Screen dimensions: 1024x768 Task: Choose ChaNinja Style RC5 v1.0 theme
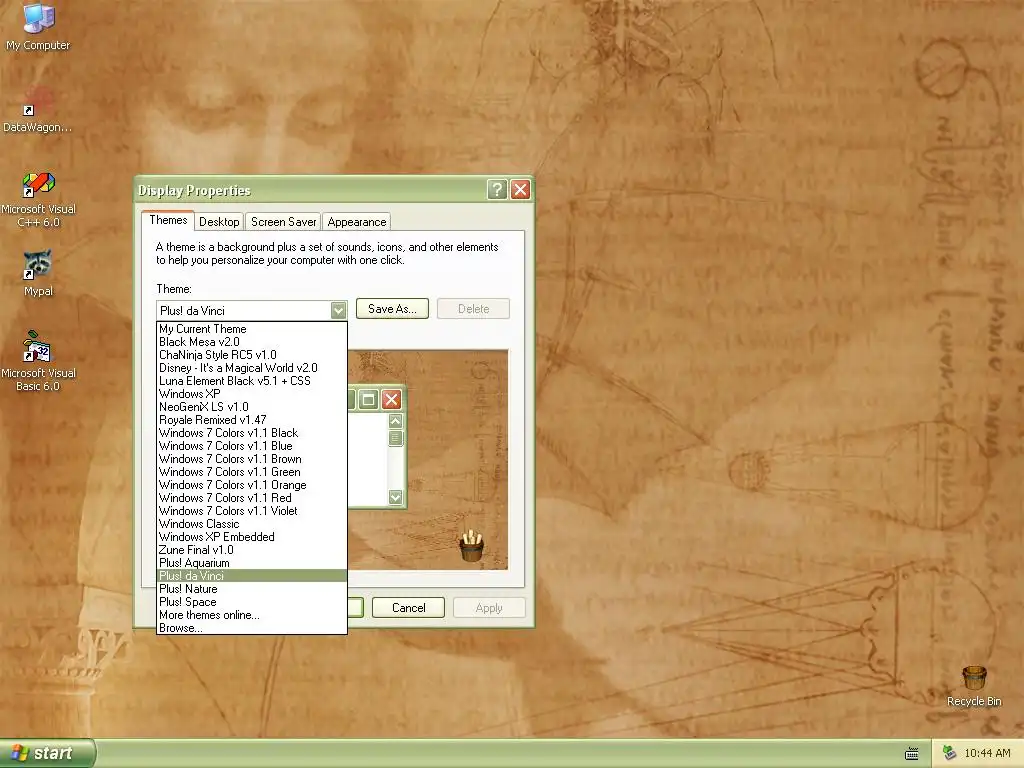point(252,355)
